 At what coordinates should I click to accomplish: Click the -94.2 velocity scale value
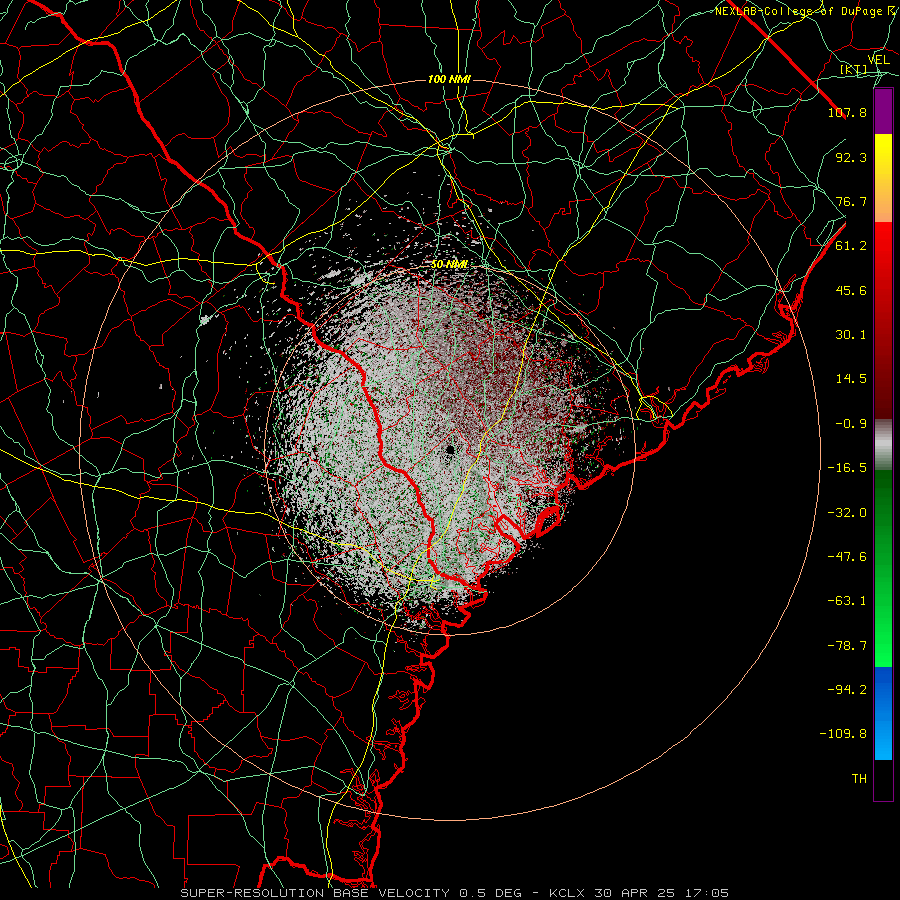(x=847, y=690)
